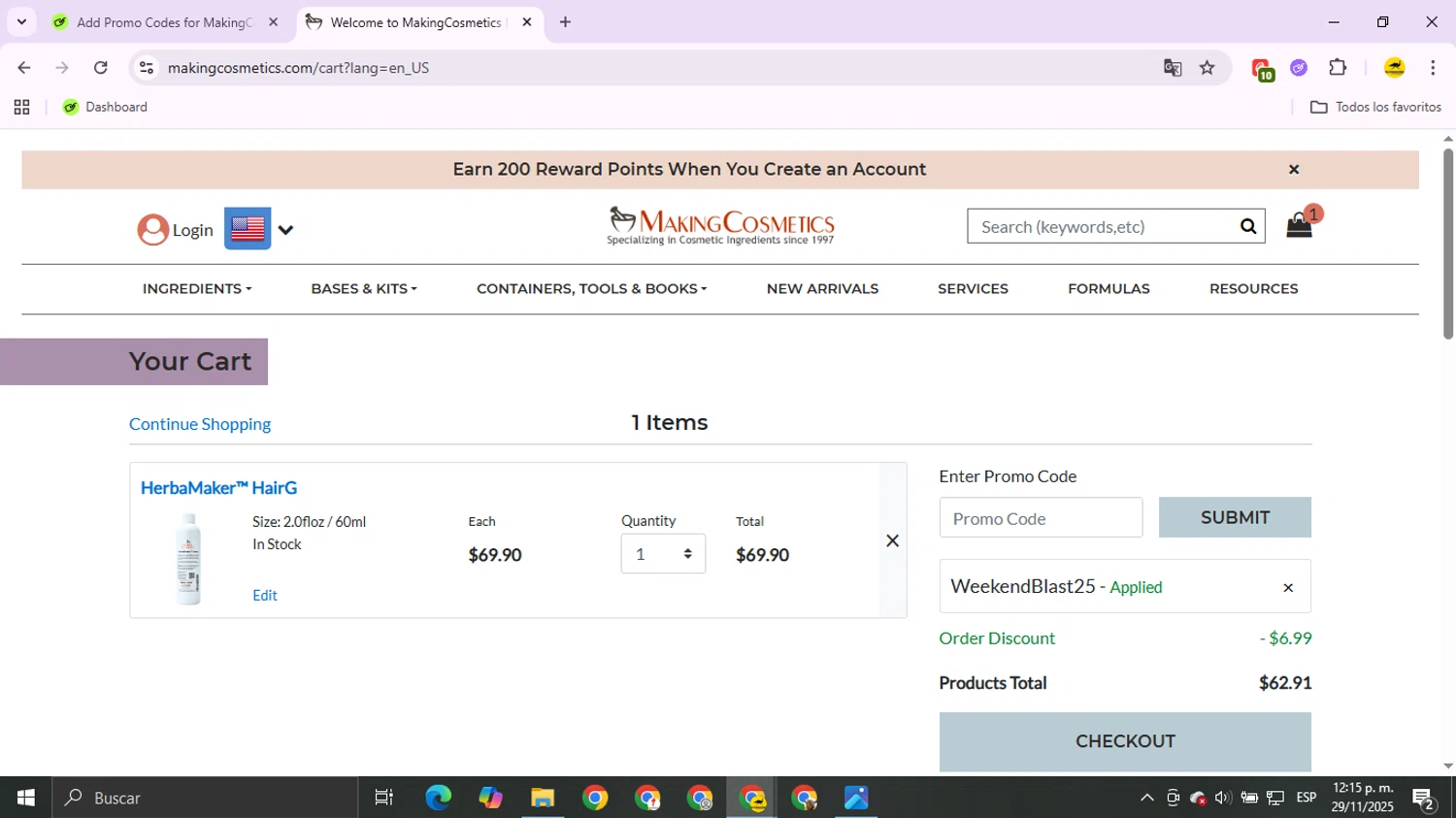1456x818 pixels.
Task: Expand the country selector chevron
Action: [x=285, y=230]
